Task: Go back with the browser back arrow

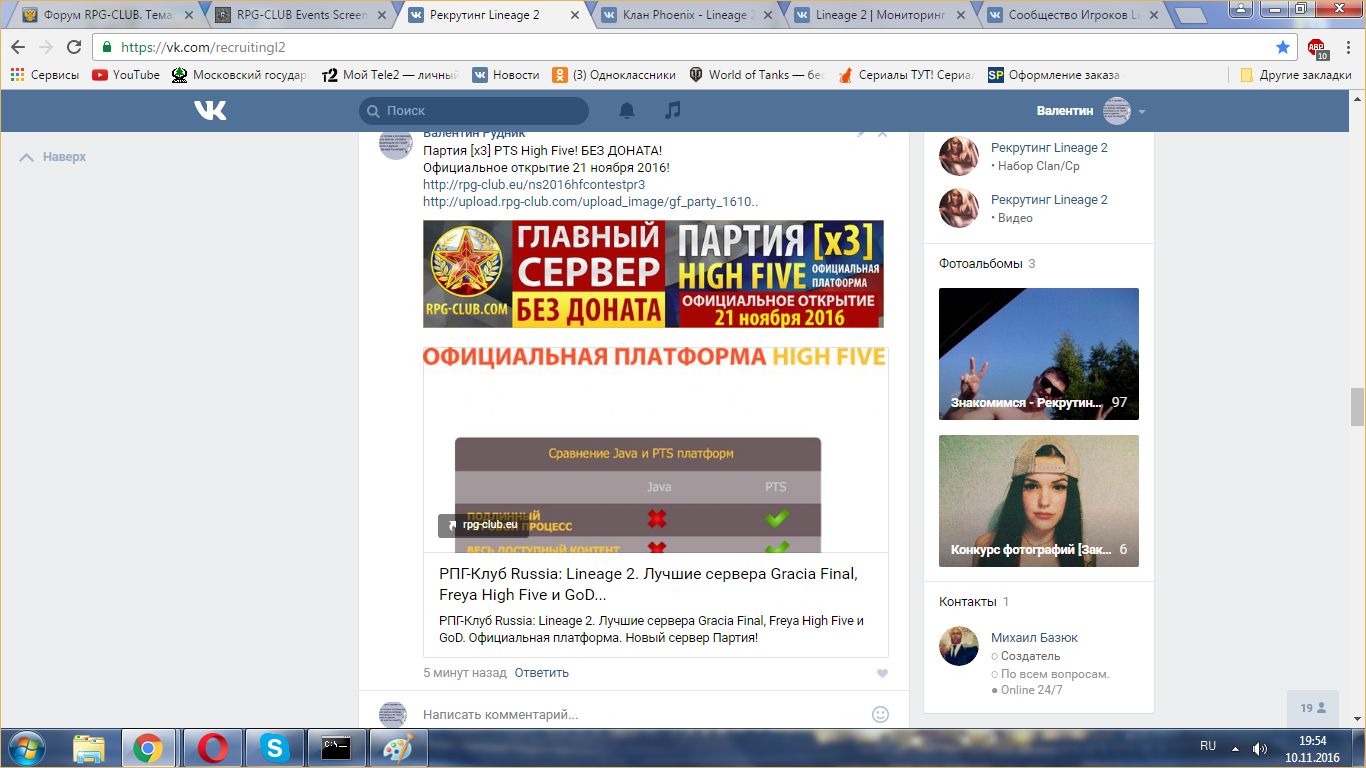Action: 18,47
